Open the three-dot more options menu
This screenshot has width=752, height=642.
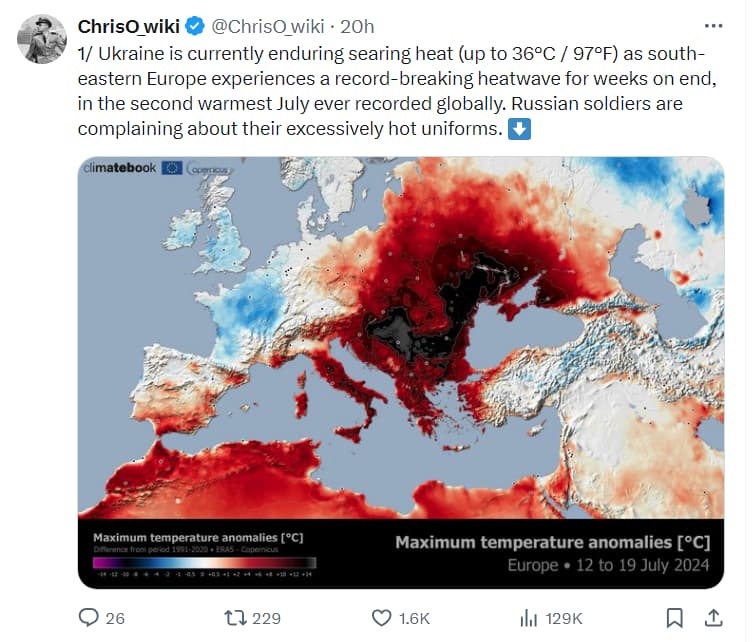[x=712, y=25]
